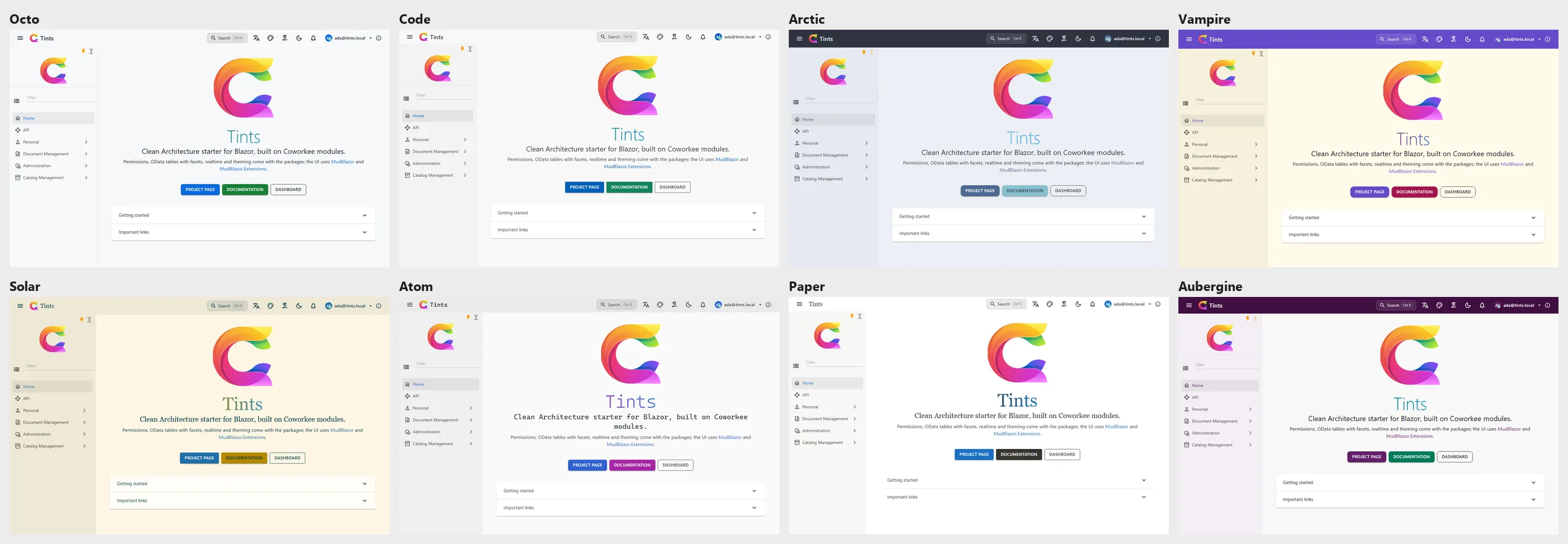Click the list icon beside Filter in Code sidebar
The width and height of the screenshot is (1568, 544).
click(x=406, y=99)
